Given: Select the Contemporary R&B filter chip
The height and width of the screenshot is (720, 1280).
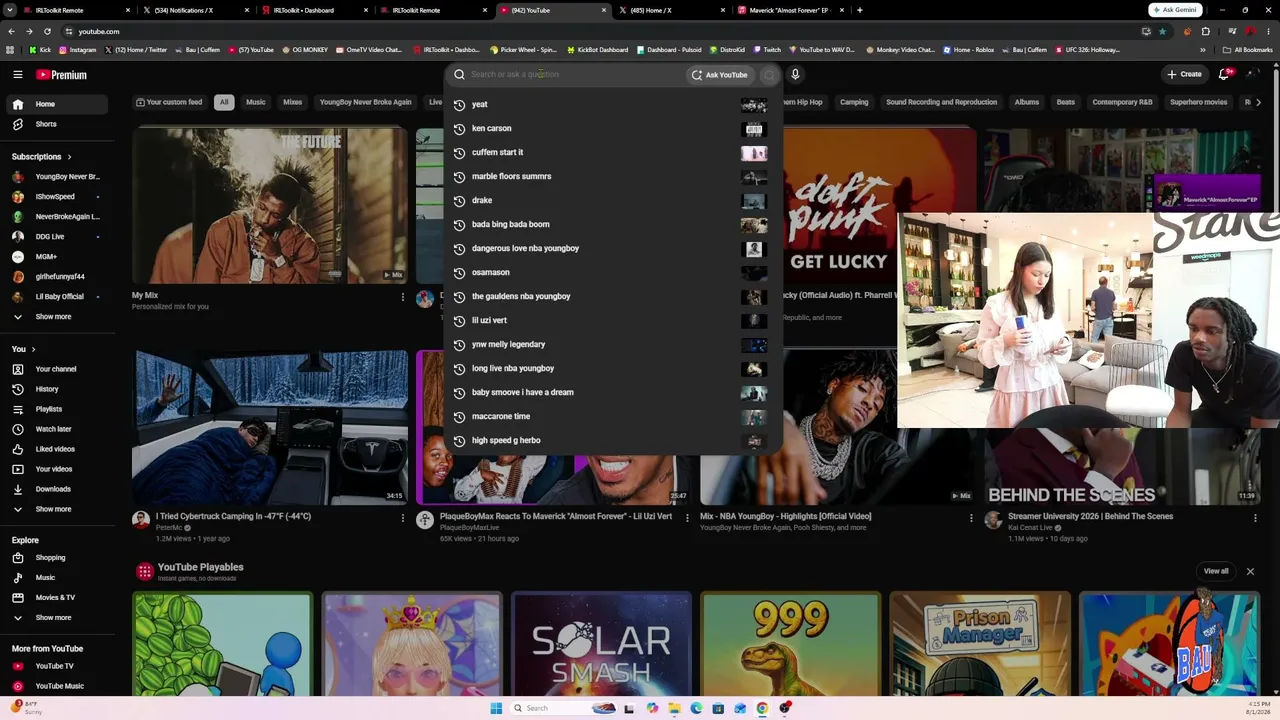Looking at the screenshot, I should (x=1122, y=102).
